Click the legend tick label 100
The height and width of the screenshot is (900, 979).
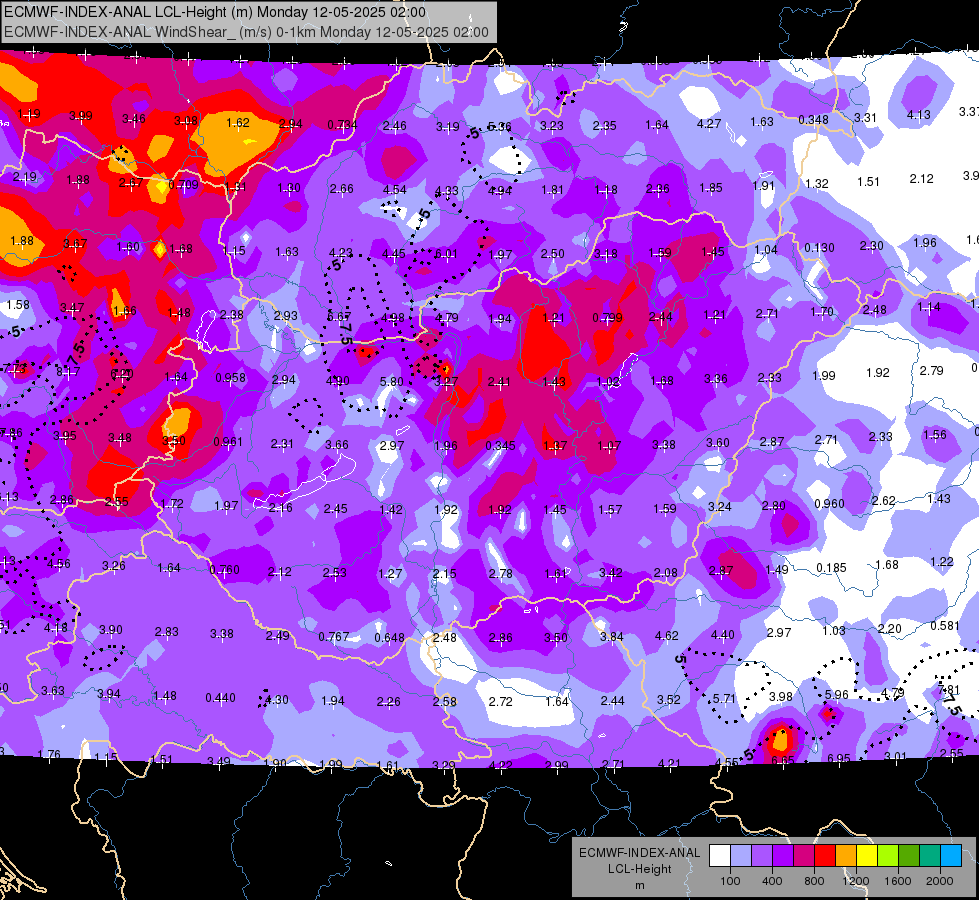(730, 881)
